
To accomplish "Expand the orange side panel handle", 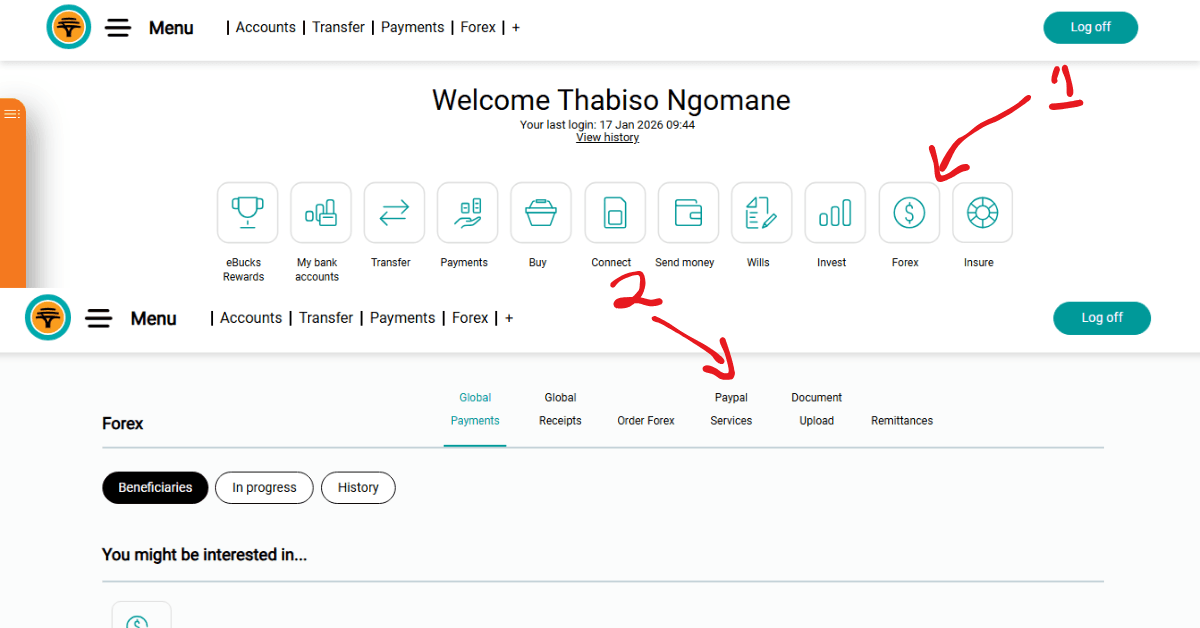I will [x=12, y=114].
